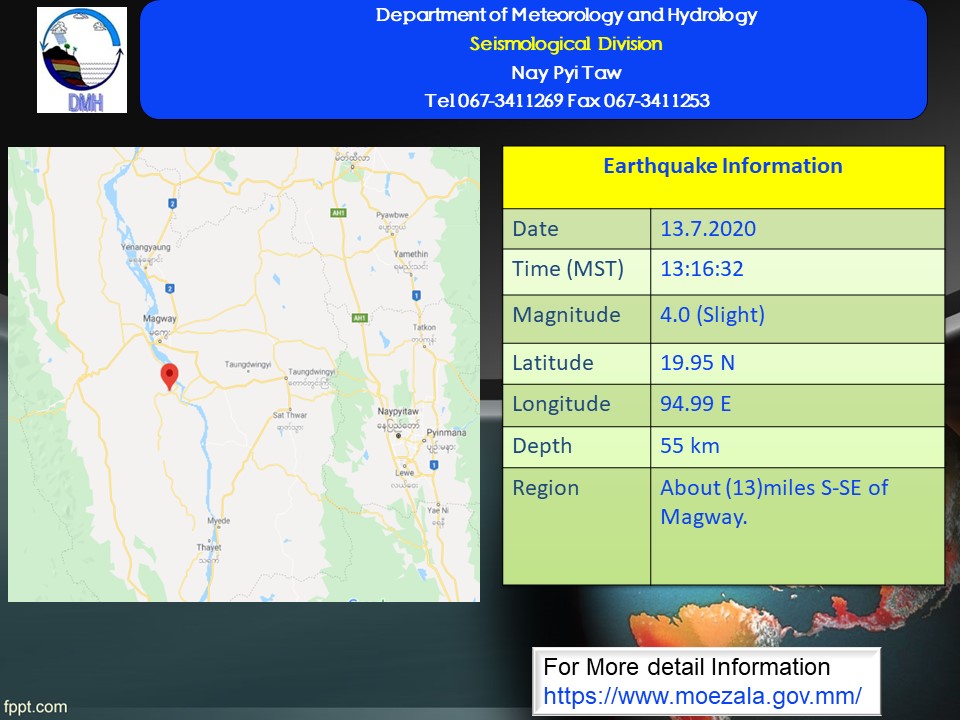Click Myede label on the map
960x720 pixels.
pos(219,521)
